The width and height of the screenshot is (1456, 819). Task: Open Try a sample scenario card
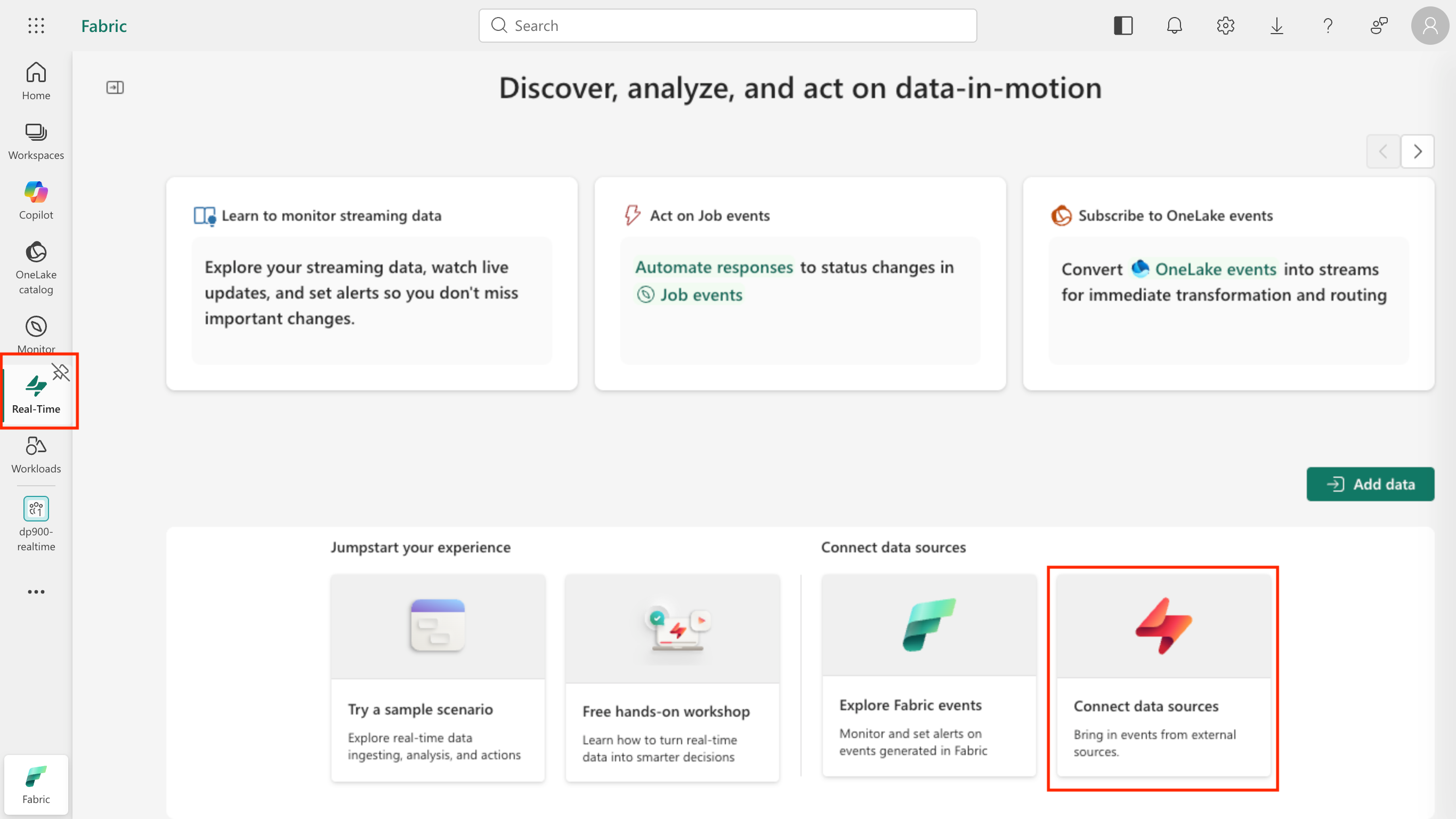click(438, 678)
